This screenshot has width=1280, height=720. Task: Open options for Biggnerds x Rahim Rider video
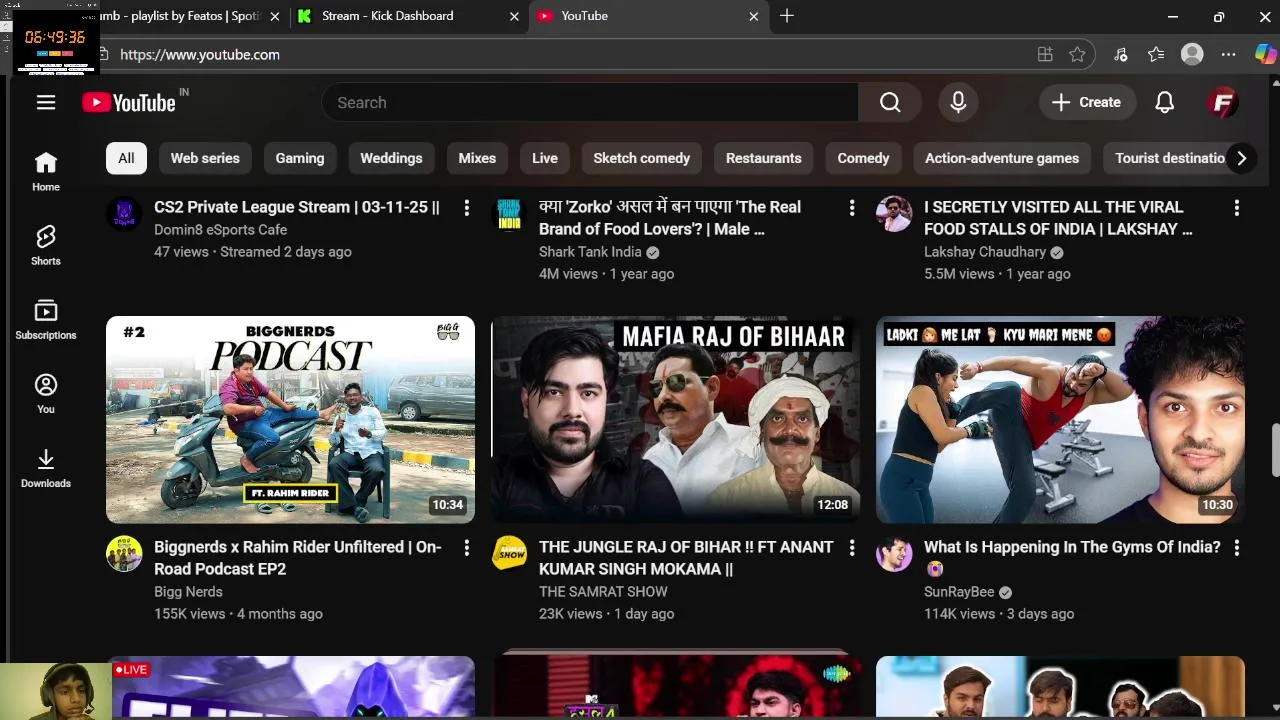pyautogui.click(x=466, y=547)
